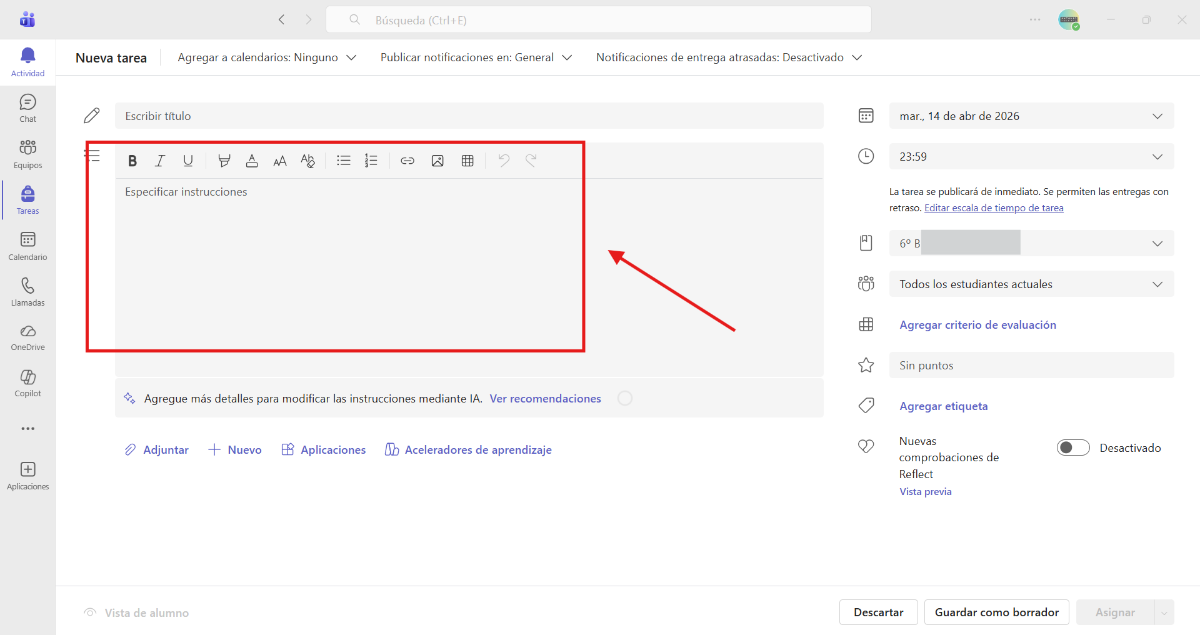Click Editar escala de tiempo de tarea

coord(994,208)
